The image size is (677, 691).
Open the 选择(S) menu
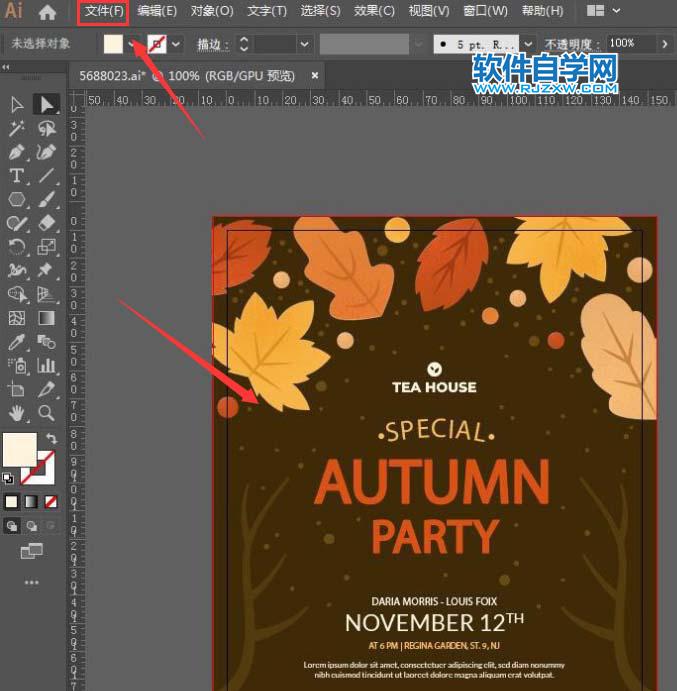pos(320,11)
